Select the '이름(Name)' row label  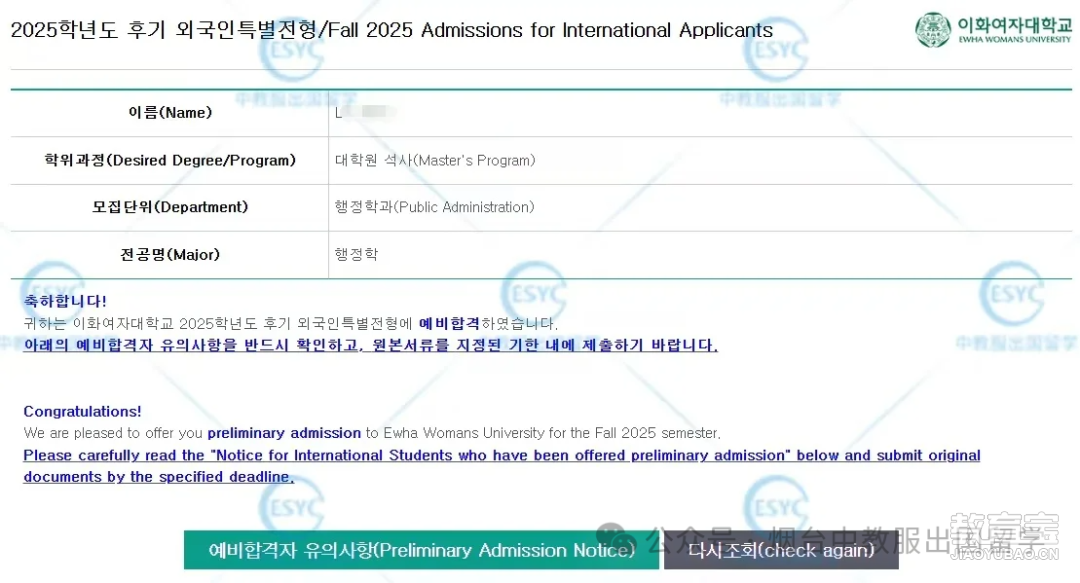[x=170, y=112]
